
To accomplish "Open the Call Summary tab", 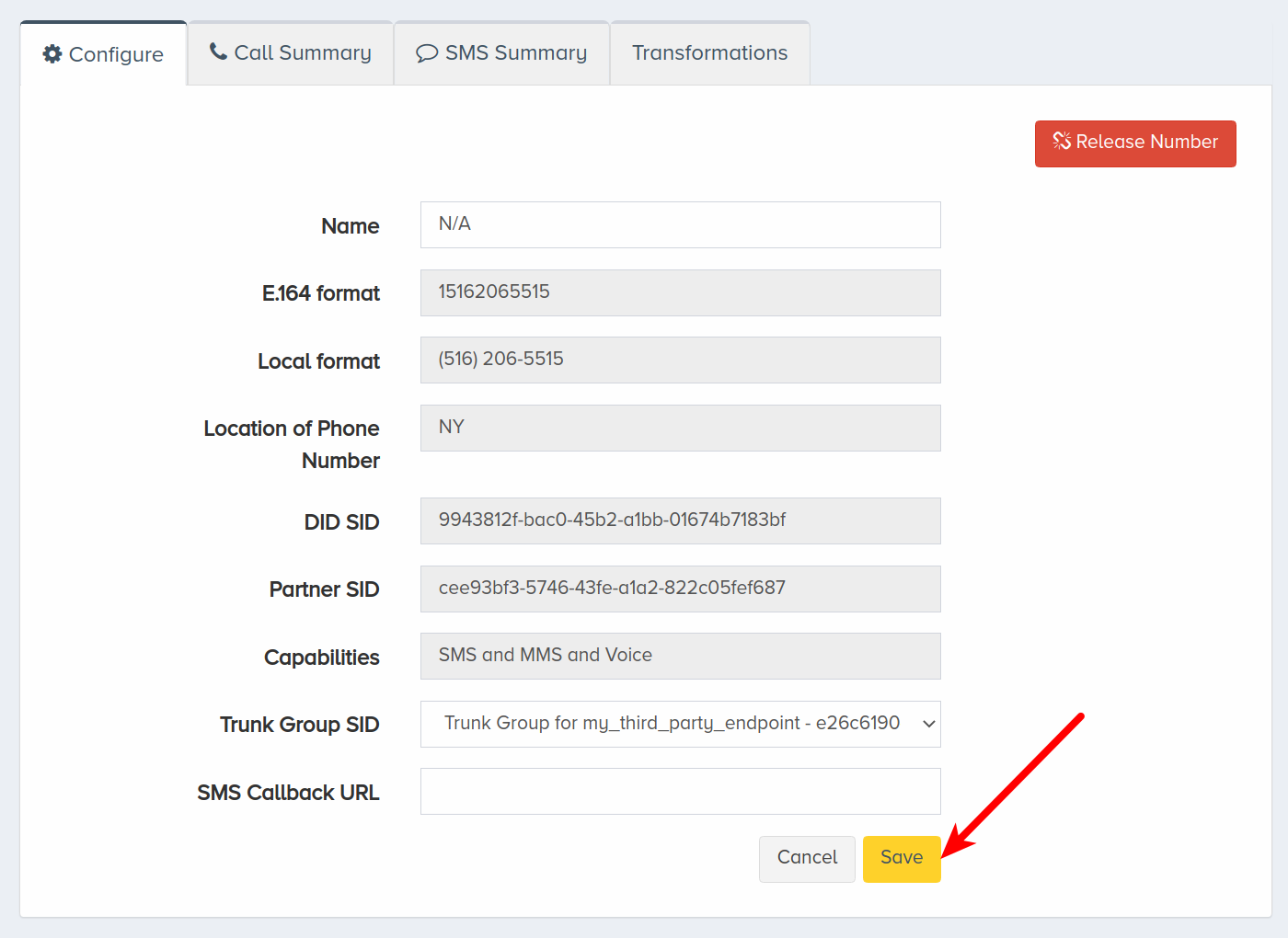I will pos(291,53).
